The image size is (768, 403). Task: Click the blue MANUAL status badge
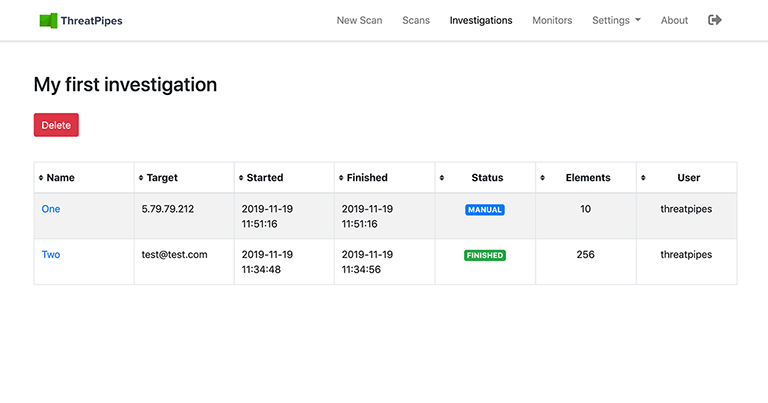485,210
